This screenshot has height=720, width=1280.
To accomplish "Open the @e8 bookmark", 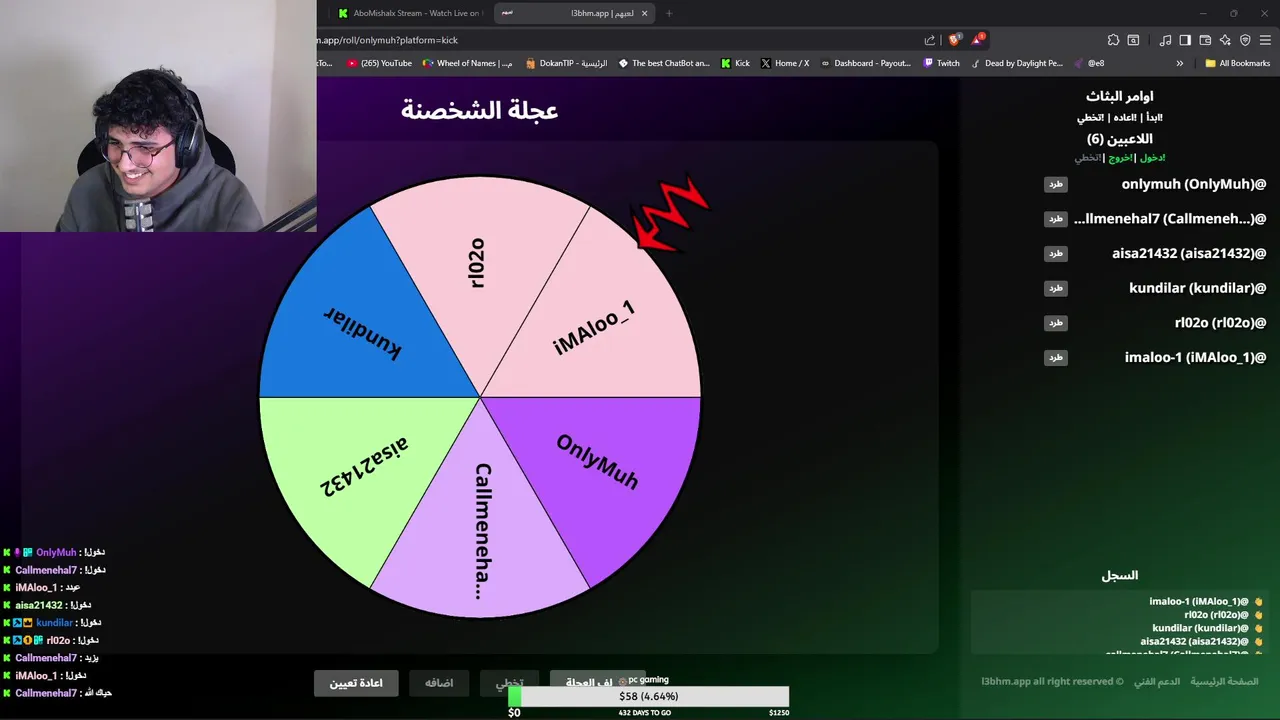I will click(1089, 63).
